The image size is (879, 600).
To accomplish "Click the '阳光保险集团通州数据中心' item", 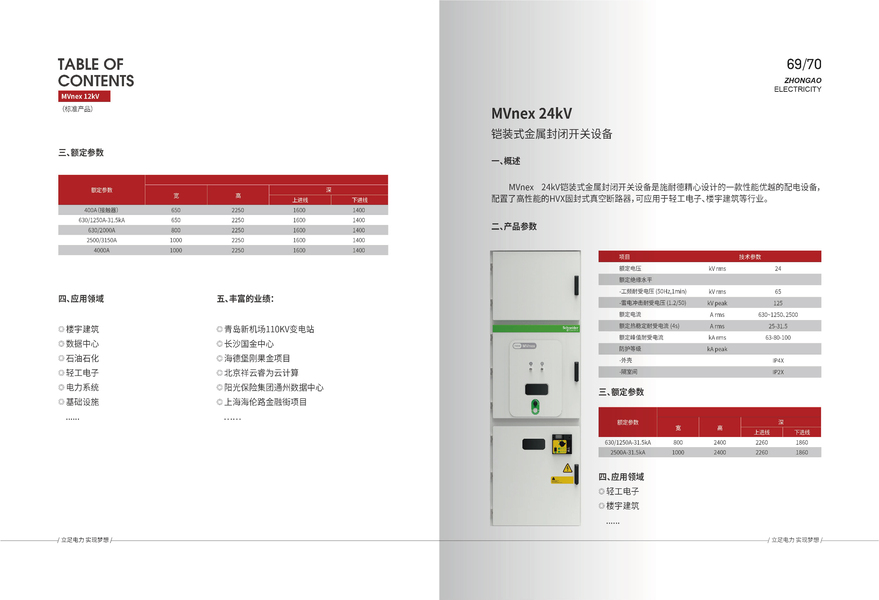I will [274, 387].
